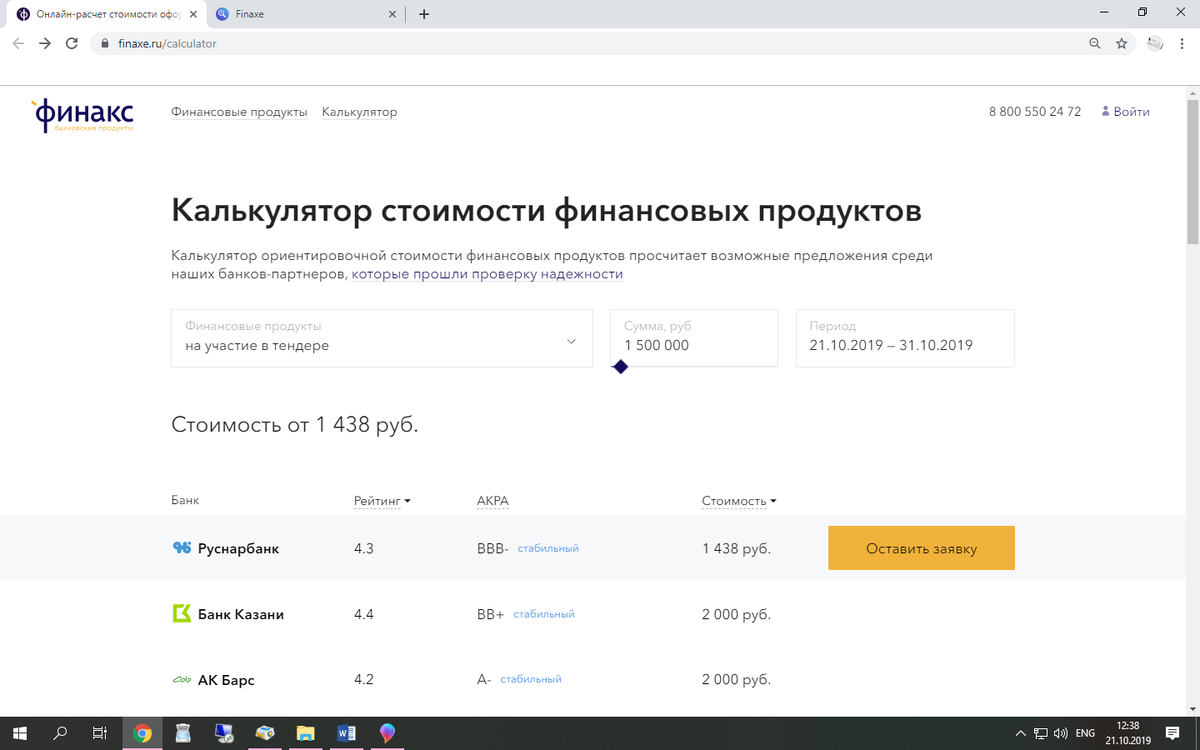Expand the Финансовые продукты dropdown
Screen dimensions: 1200x750
381,338
